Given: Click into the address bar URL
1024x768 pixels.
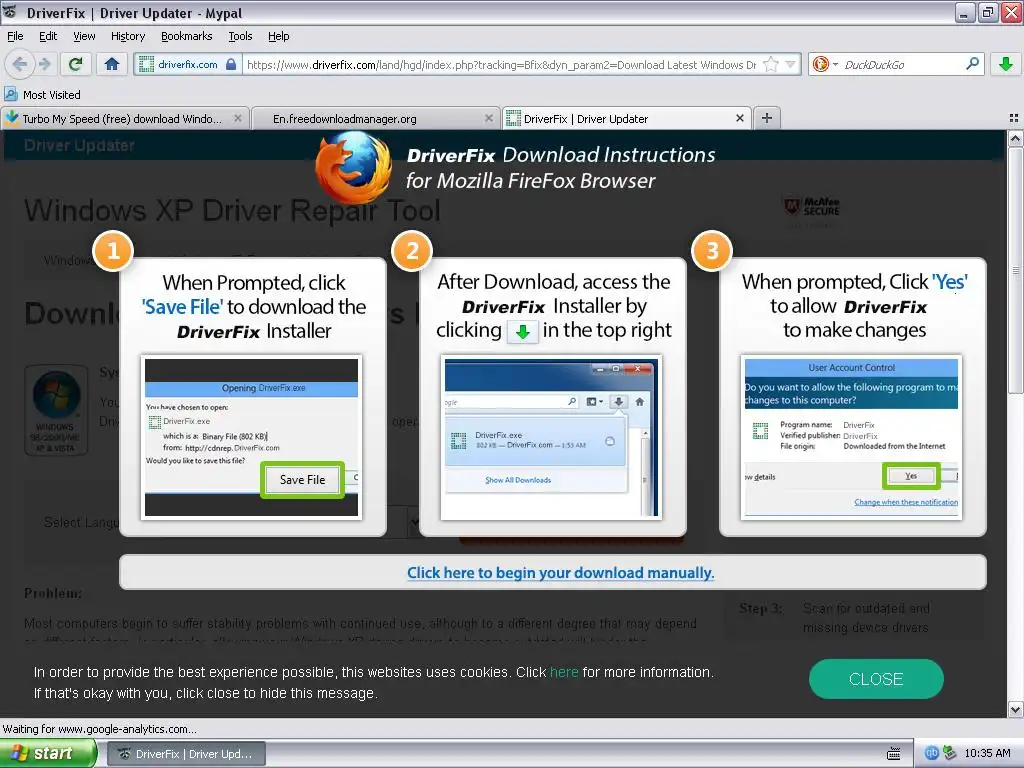Looking at the screenshot, I should (502, 64).
